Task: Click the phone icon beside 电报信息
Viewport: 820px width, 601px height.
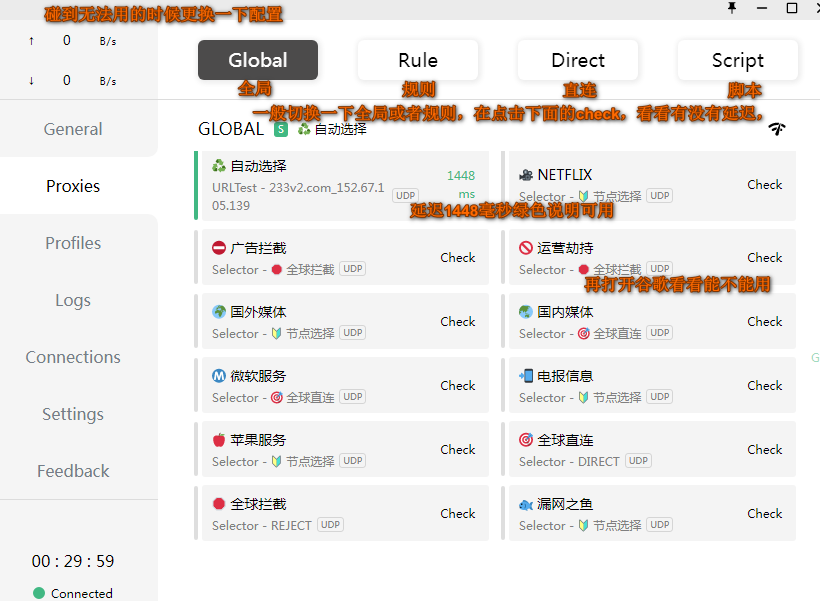Action: click(x=526, y=376)
